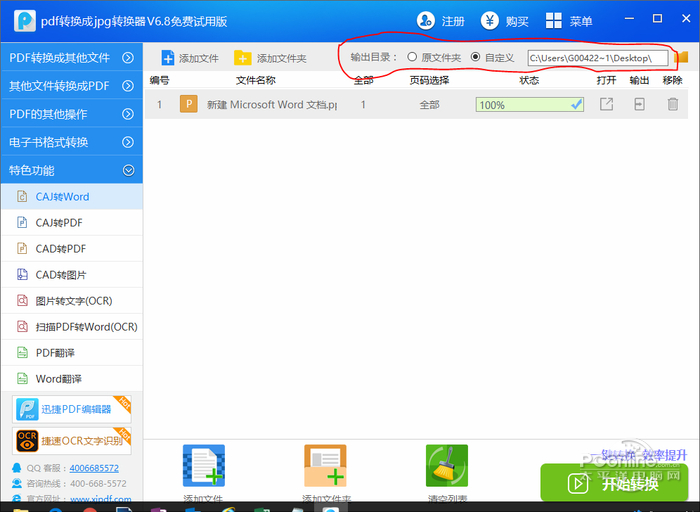
Task: Minimize the converter window
Action: pos(629,18)
